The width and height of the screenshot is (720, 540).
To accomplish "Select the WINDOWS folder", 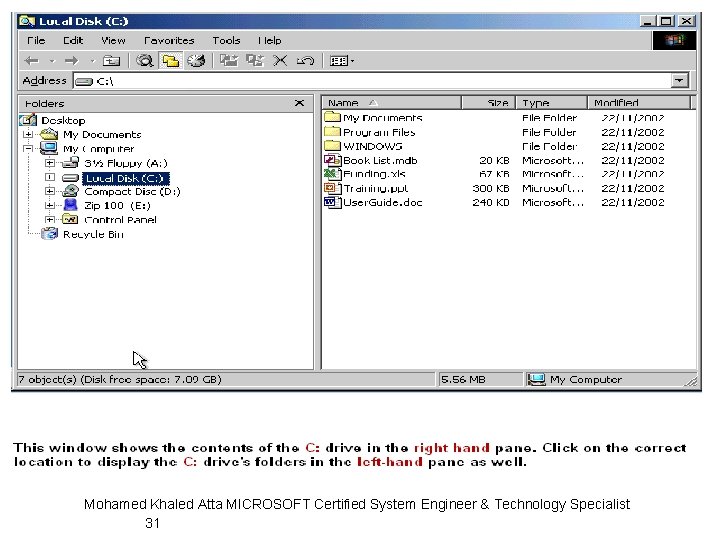I will click(x=372, y=146).
